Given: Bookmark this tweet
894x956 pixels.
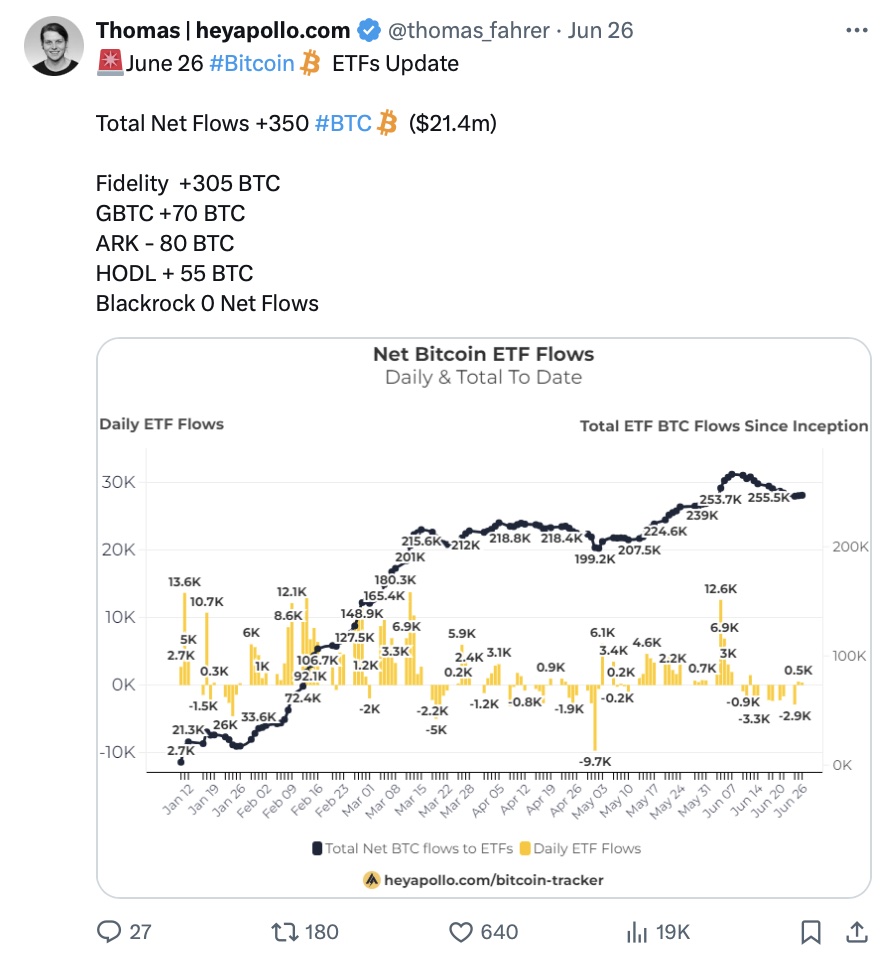Looking at the screenshot, I should tap(810, 932).
